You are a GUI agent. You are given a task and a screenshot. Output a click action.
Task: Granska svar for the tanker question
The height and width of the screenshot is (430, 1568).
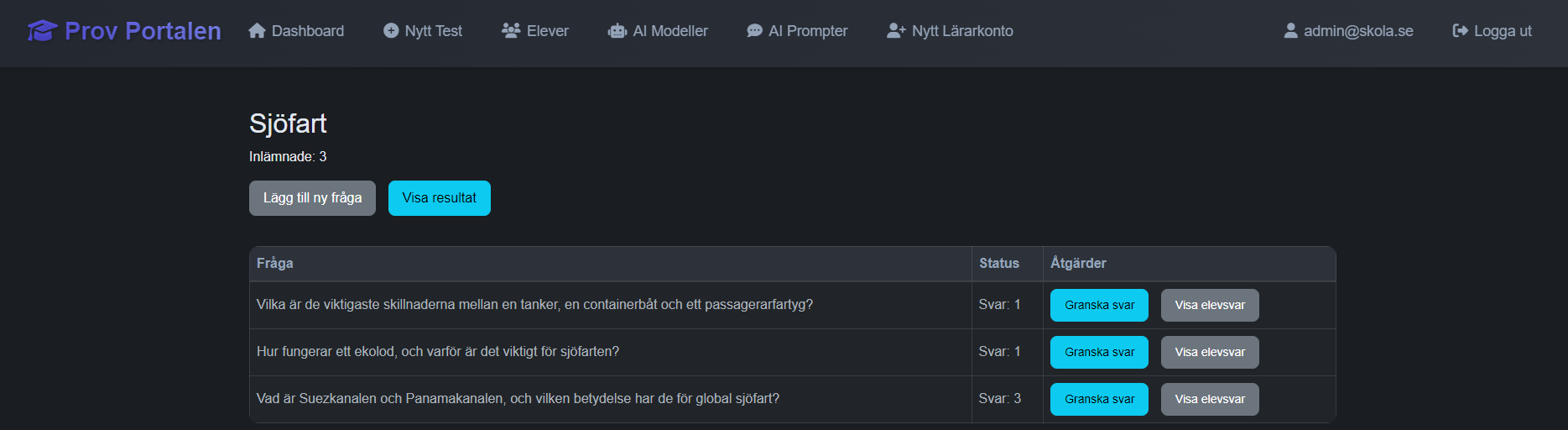point(1099,305)
